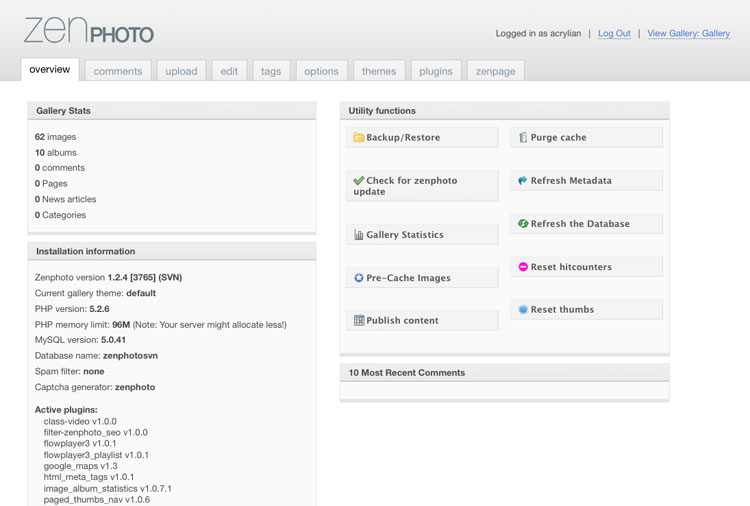
Task: Click the Gallery Stats panel header
Action: pyautogui.click(x=172, y=110)
